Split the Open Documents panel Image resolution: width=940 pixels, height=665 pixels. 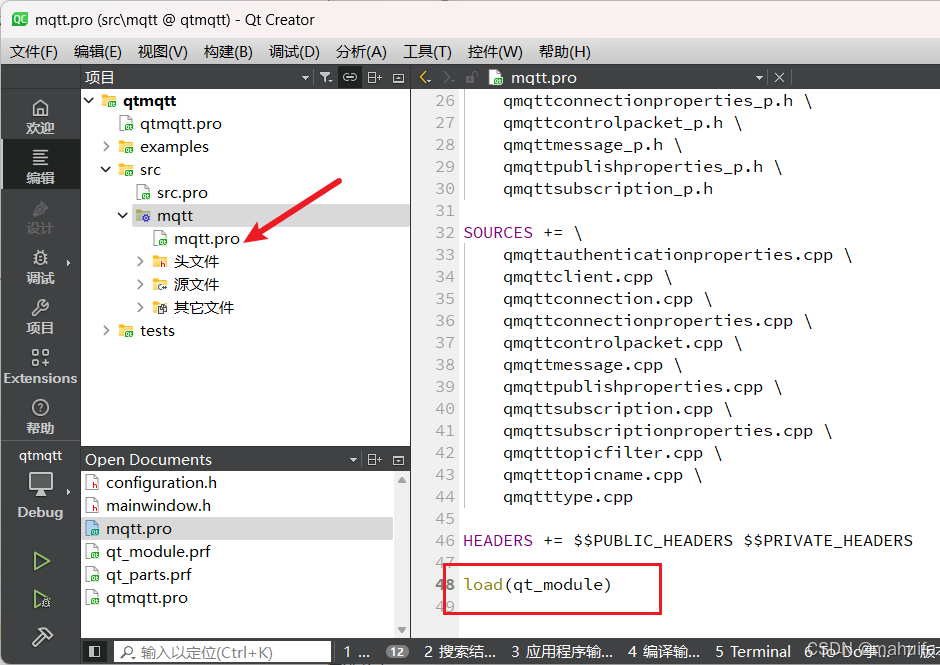tap(375, 460)
